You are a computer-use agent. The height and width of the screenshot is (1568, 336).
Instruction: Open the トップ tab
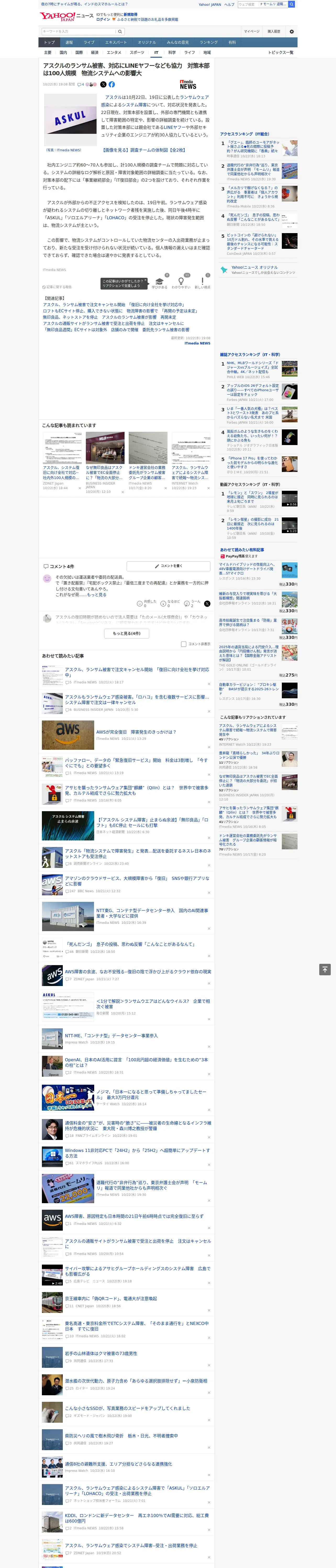coord(49,43)
